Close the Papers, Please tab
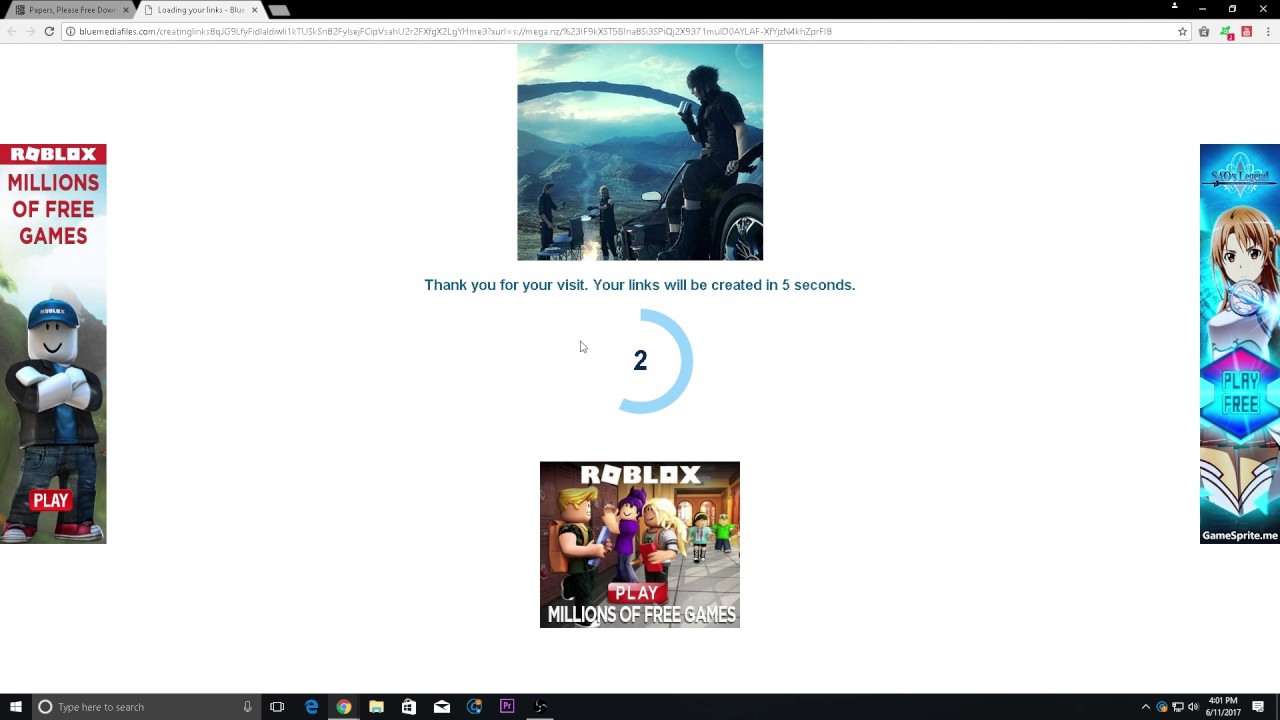This screenshot has height=720, width=1280. [126, 10]
